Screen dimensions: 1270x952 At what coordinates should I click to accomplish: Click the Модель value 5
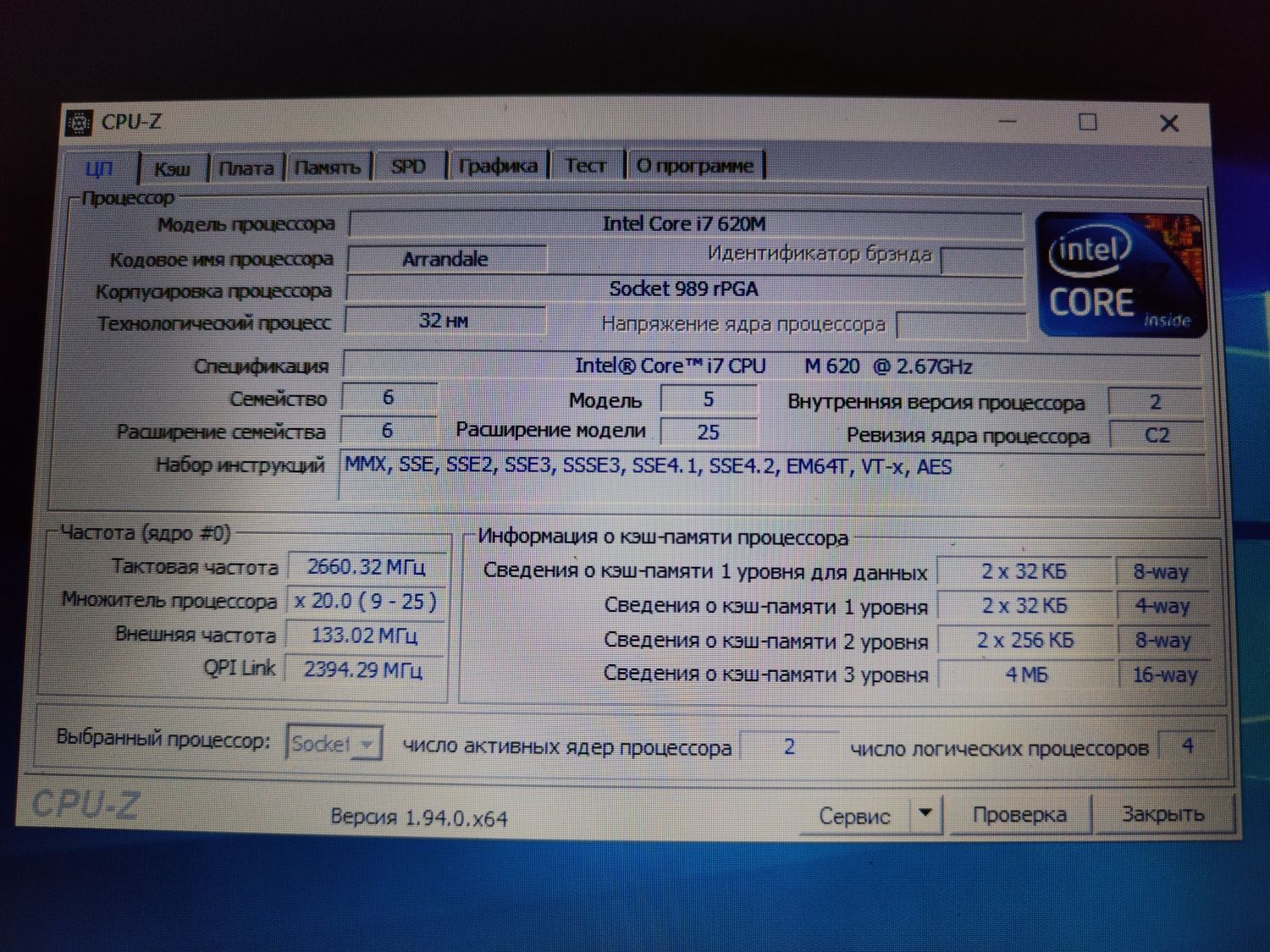(709, 399)
